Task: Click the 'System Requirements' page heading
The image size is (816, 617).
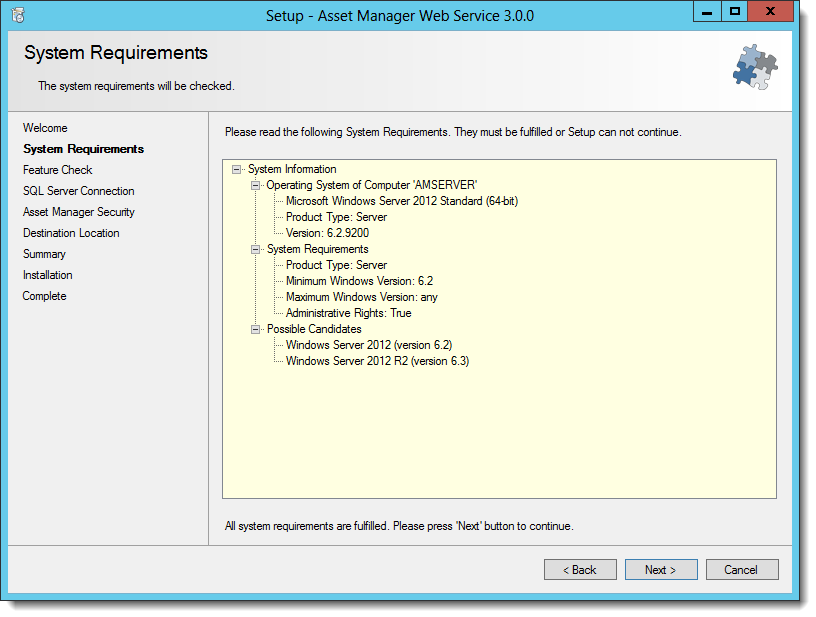Action: (x=116, y=53)
